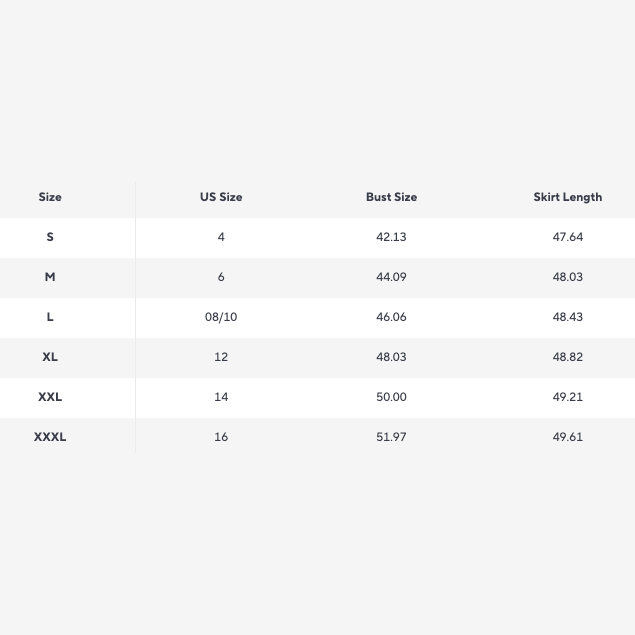Select the XL size row label
The width and height of the screenshot is (635, 635).
click(x=50, y=357)
